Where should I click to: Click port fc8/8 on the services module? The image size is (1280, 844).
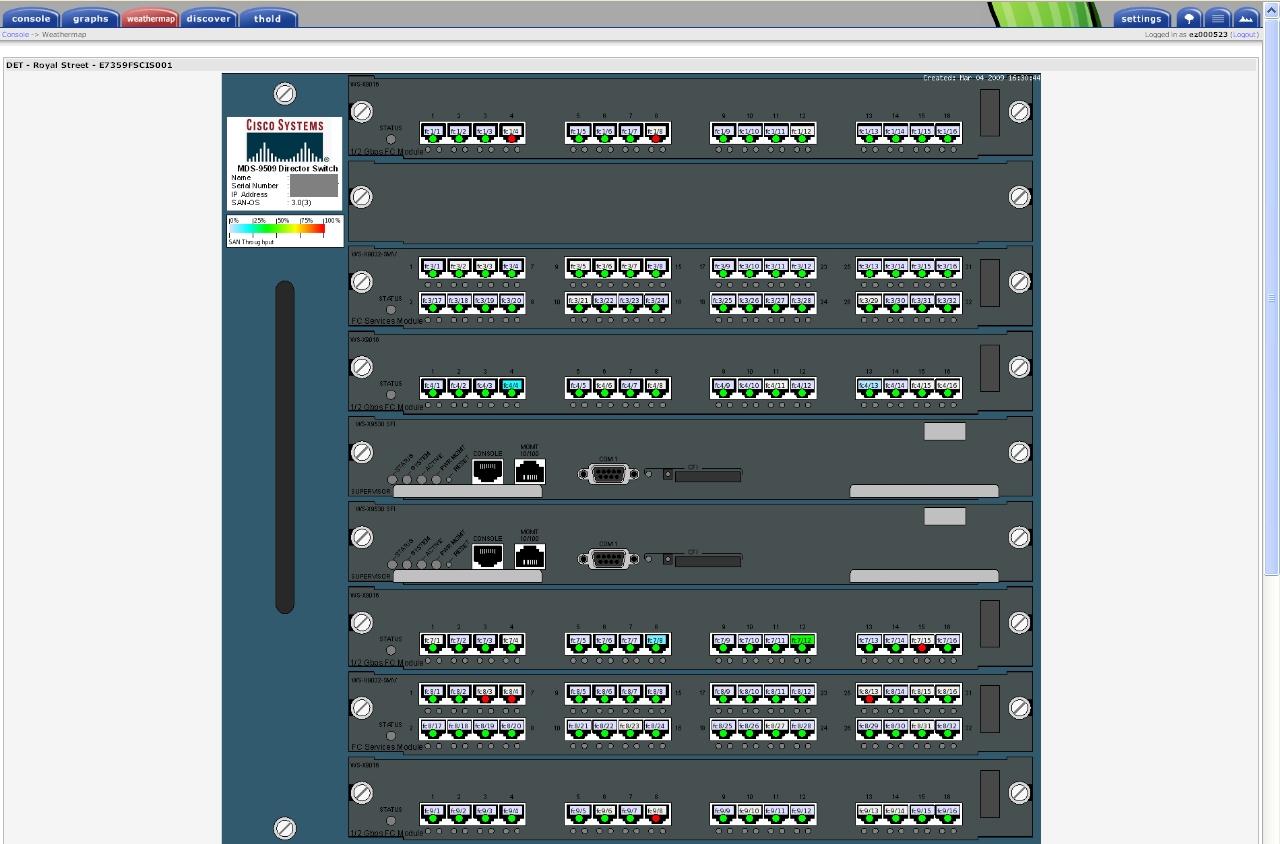pyautogui.click(x=656, y=693)
